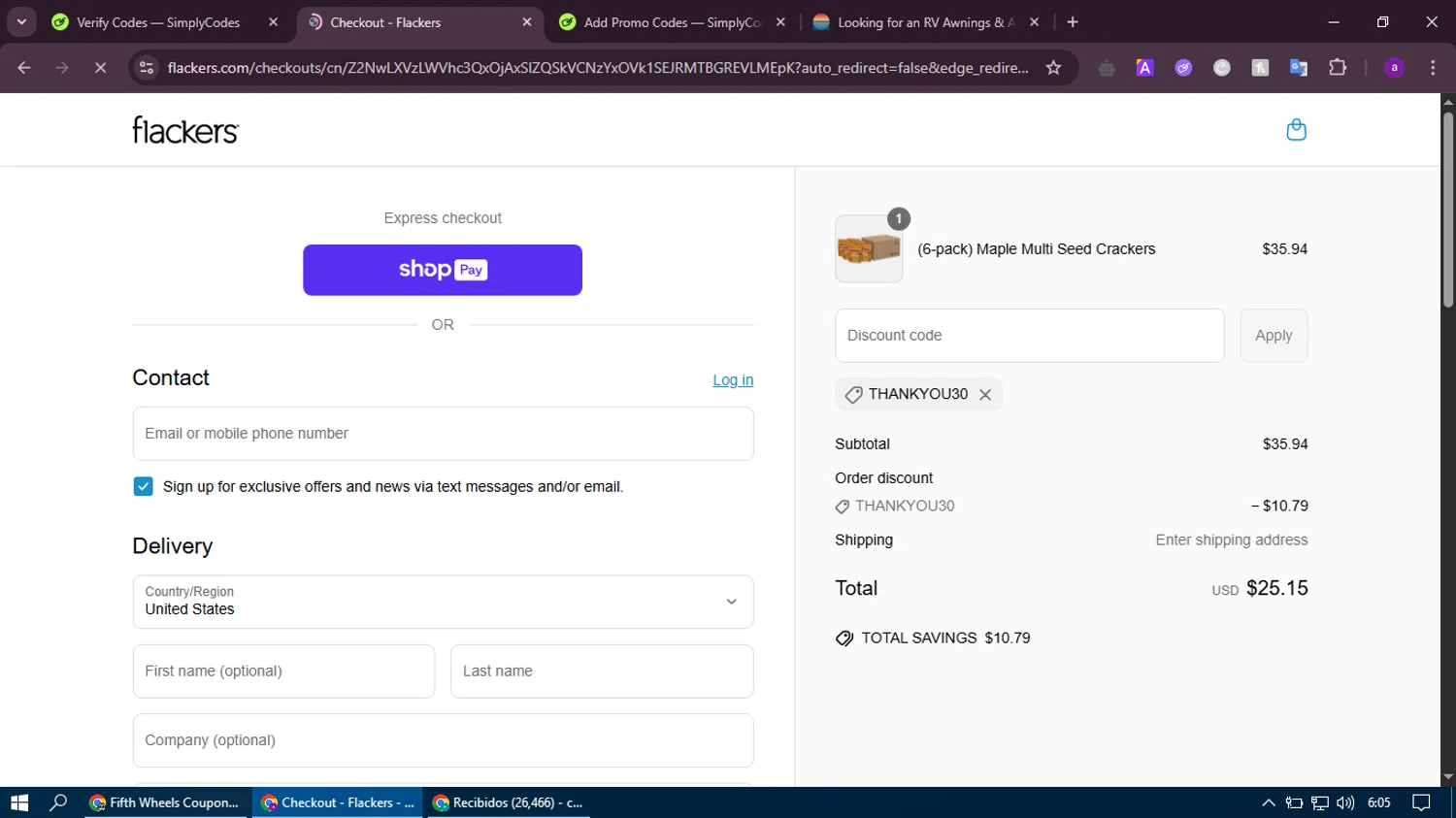Click the gray square extension icon
1456x818 pixels.
pos(1260,67)
